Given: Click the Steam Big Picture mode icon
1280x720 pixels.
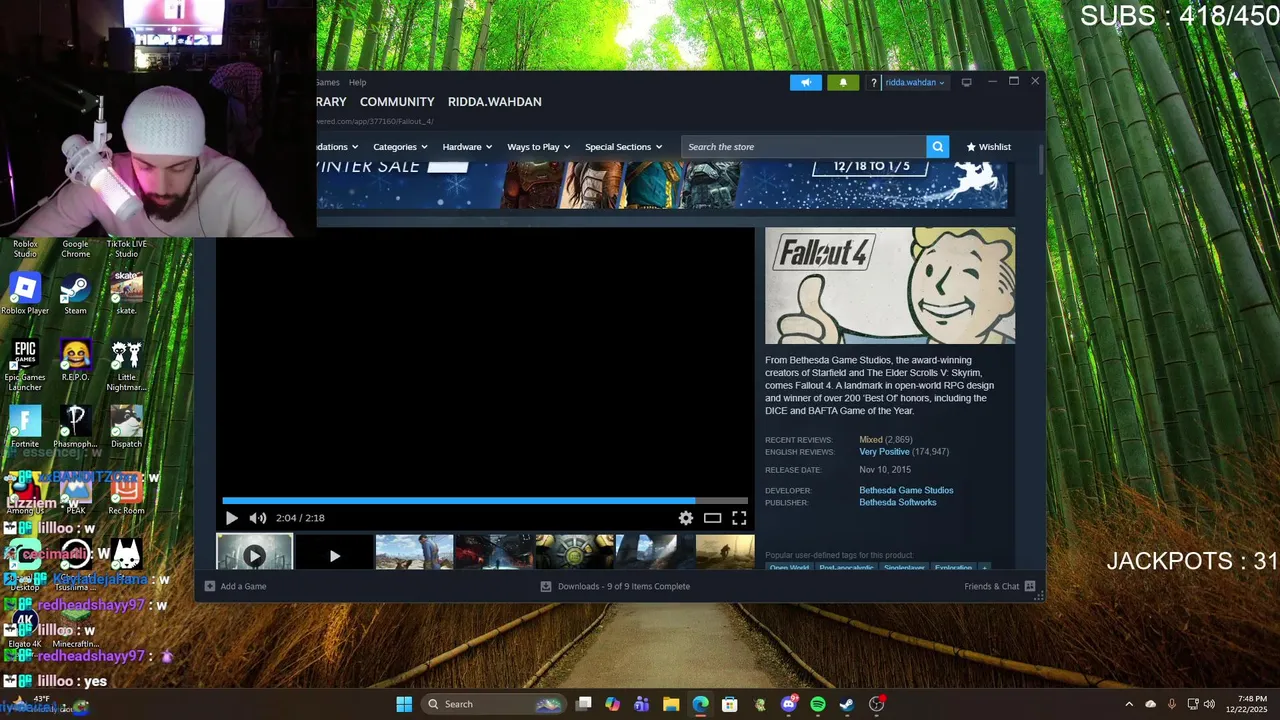Looking at the screenshot, I should coord(966,82).
